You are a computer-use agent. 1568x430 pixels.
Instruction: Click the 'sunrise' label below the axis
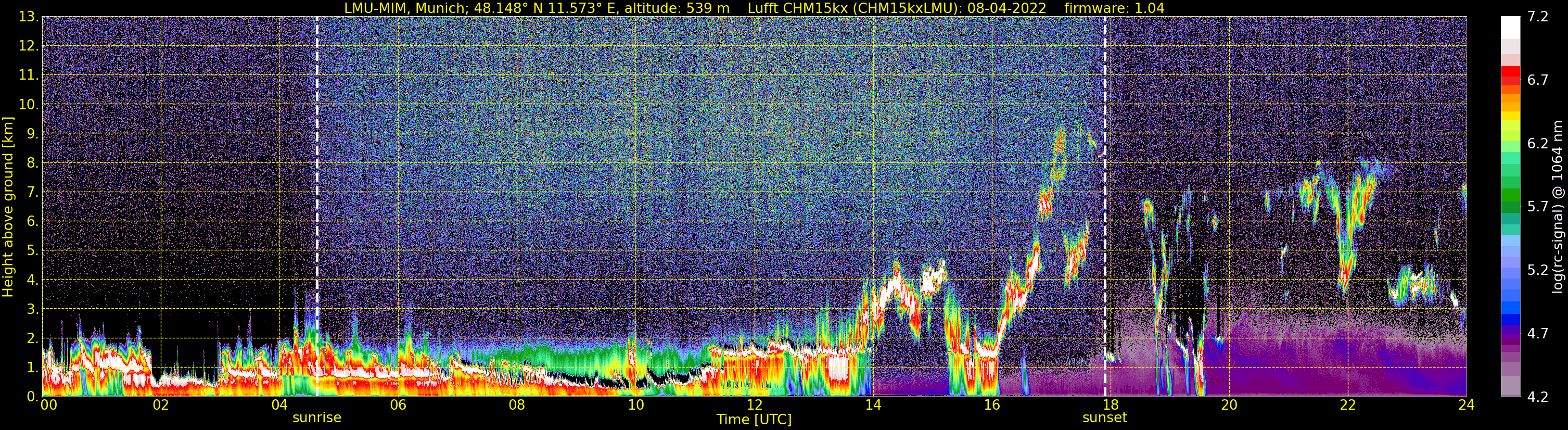316,418
